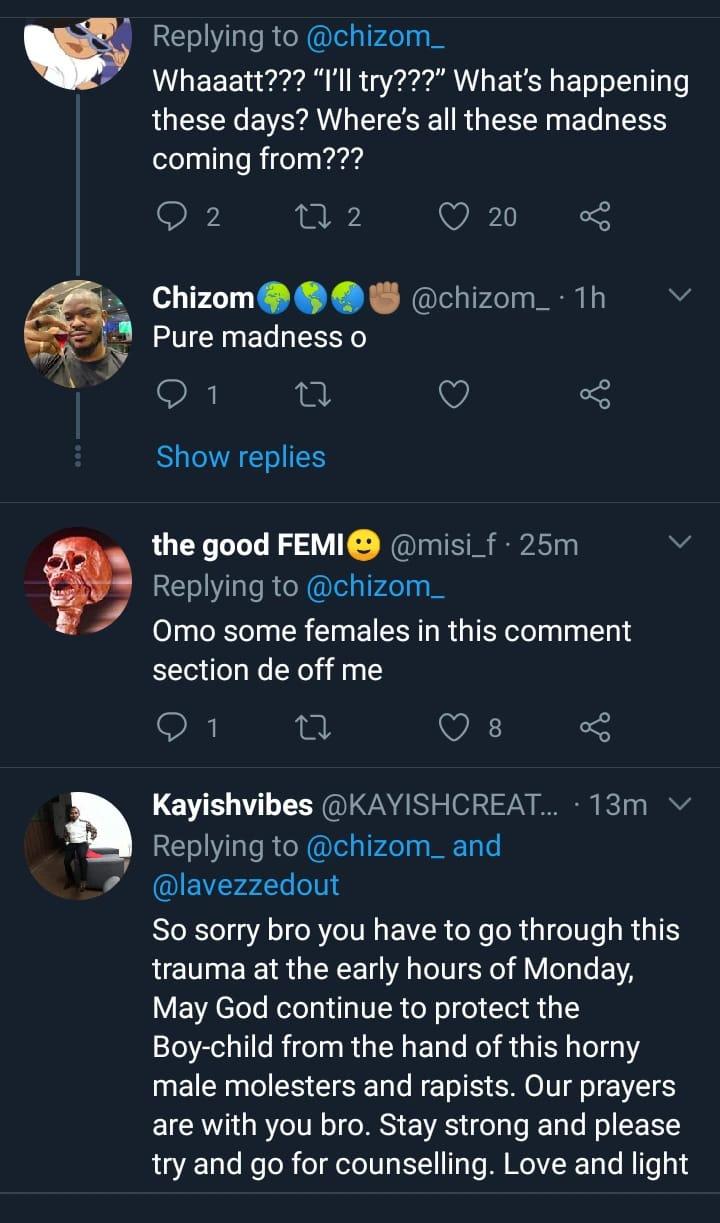This screenshot has width=720, height=1223.
Task: Share the good FEMI's tweet
Action: click(x=594, y=729)
